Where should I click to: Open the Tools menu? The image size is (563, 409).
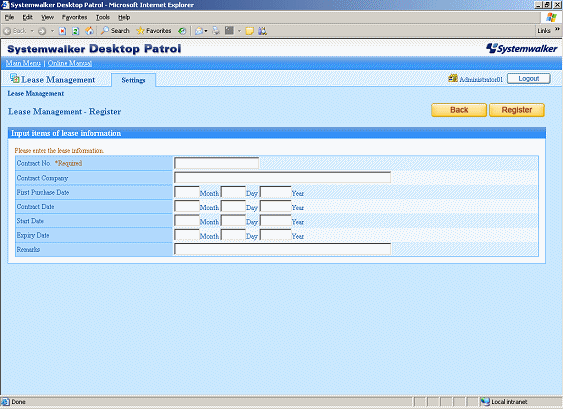tap(103, 17)
